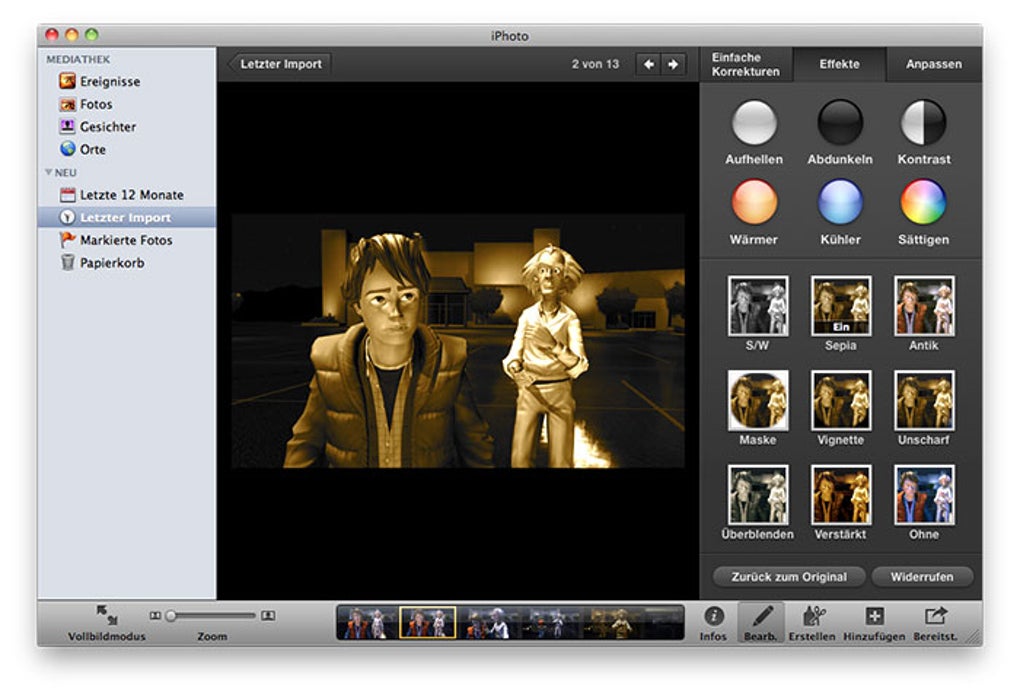The image size is (1020, 698).
Task: Apply the Aufhellen lighten effect
Action: pos(754,123)
